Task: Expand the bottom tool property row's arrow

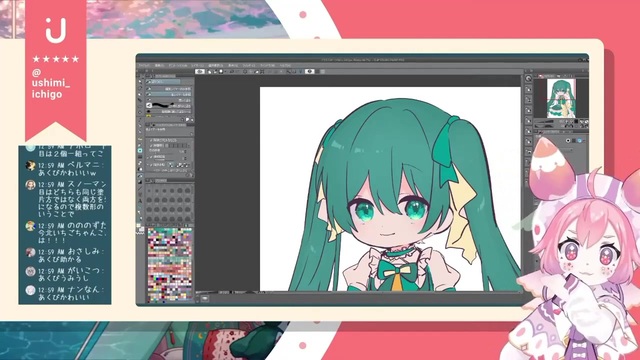Action: (x=147, y=165)
